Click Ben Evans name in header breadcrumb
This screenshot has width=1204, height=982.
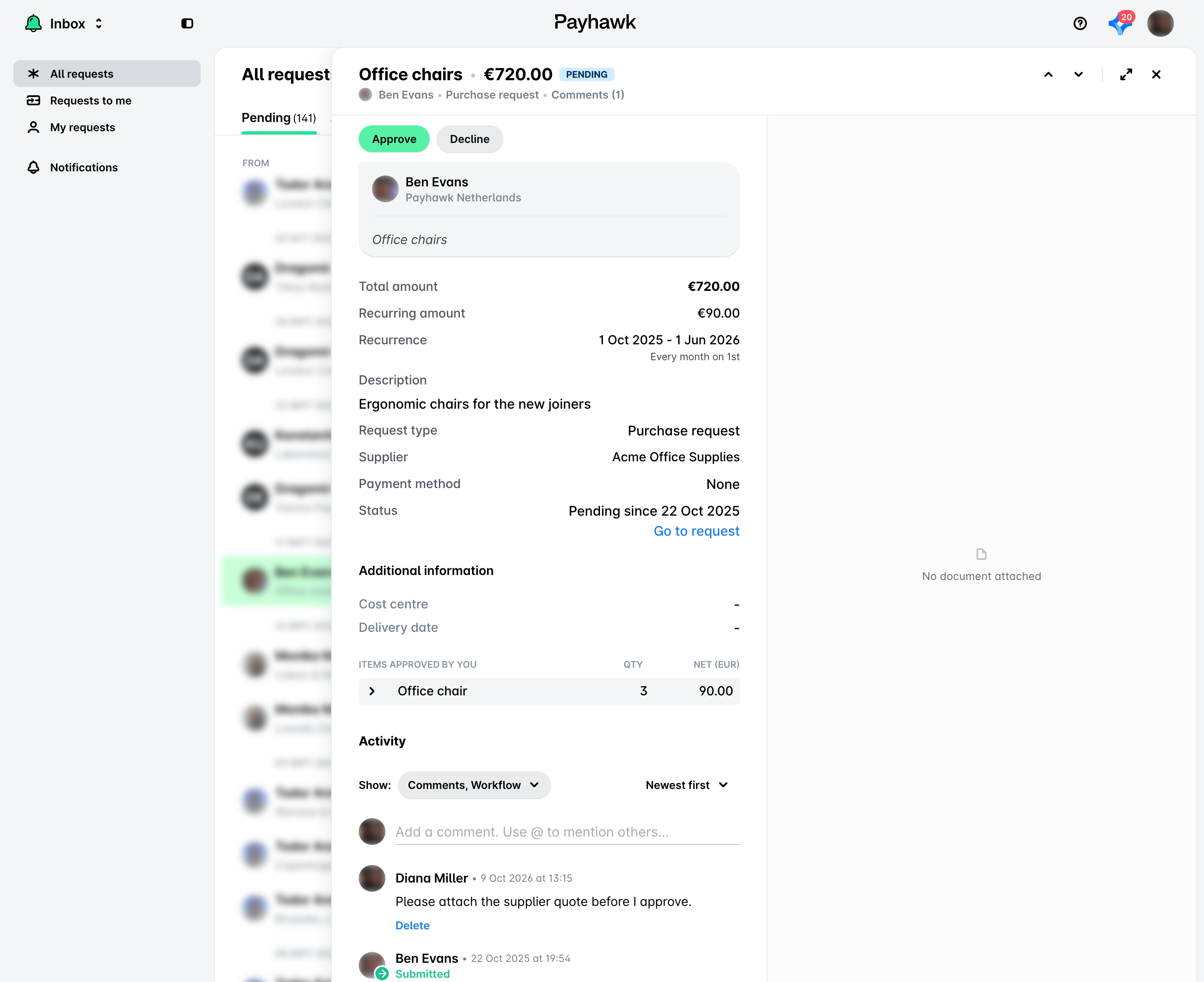(406, 95)
